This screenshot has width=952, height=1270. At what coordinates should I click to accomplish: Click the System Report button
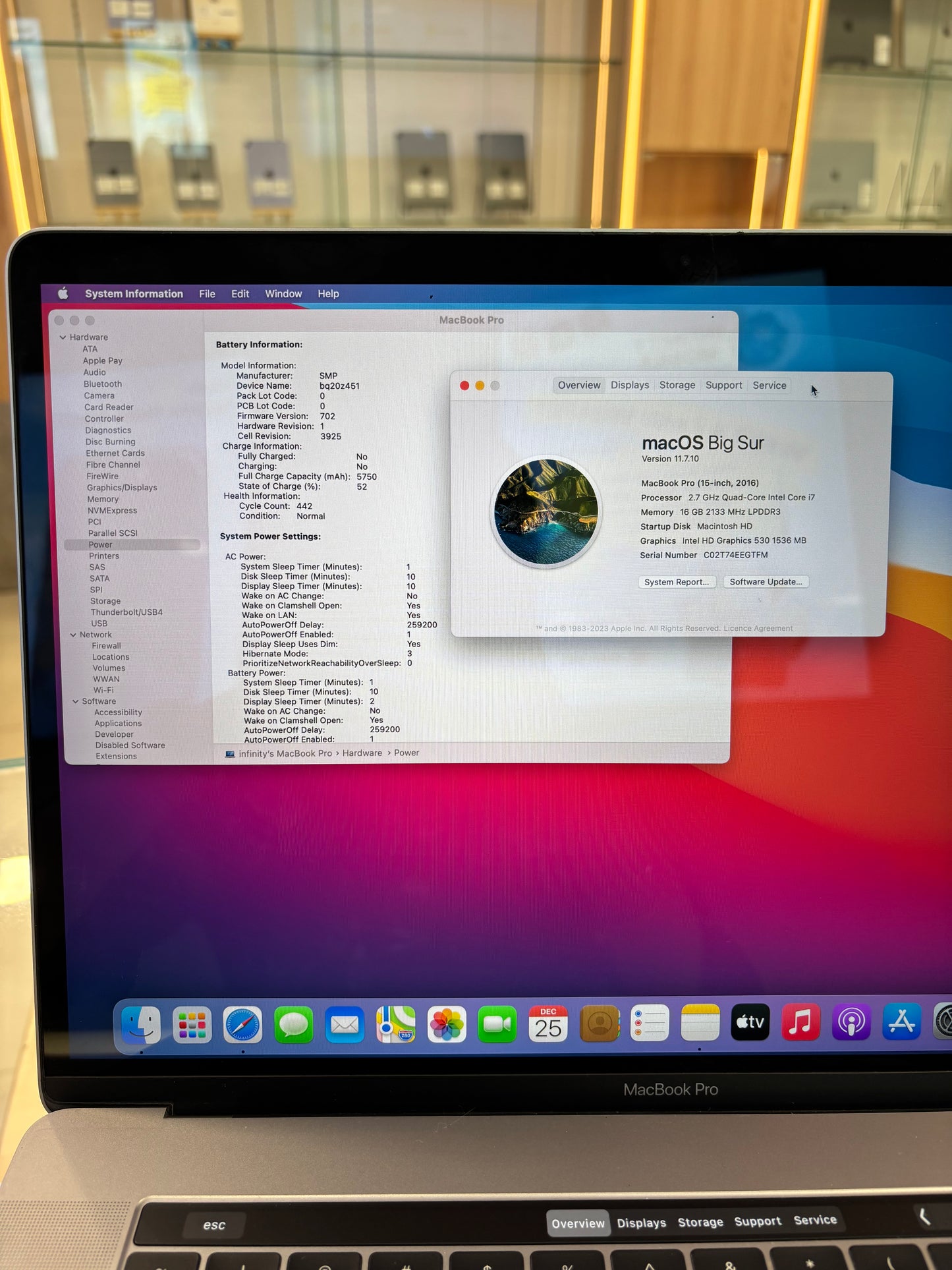tap(677, 582)
